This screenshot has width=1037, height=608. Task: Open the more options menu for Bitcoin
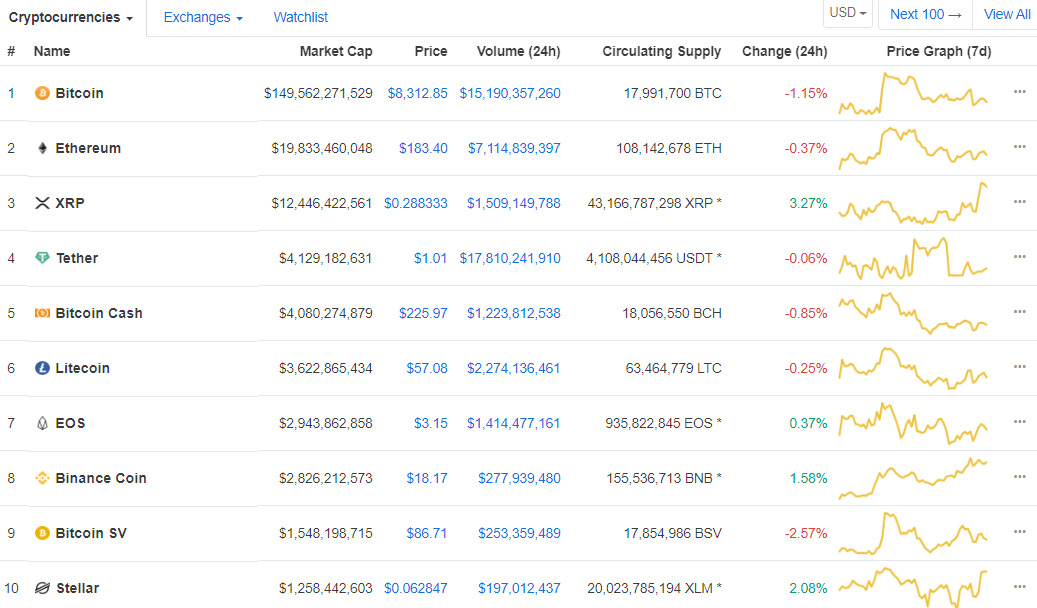point(1019,92)
